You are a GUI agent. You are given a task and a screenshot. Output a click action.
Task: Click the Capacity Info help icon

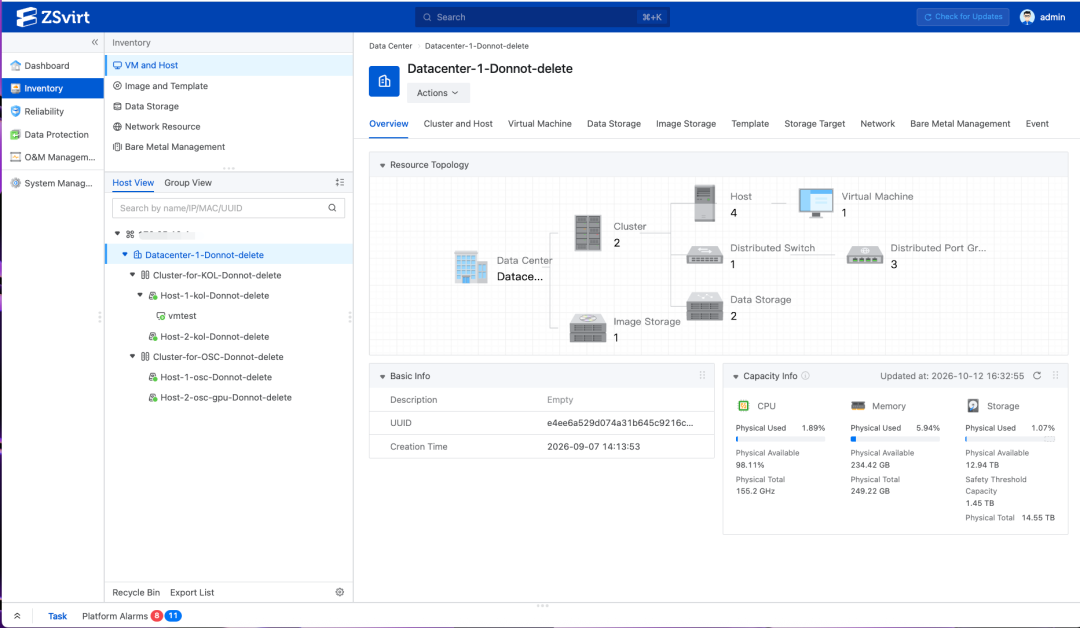pos(805,376)
